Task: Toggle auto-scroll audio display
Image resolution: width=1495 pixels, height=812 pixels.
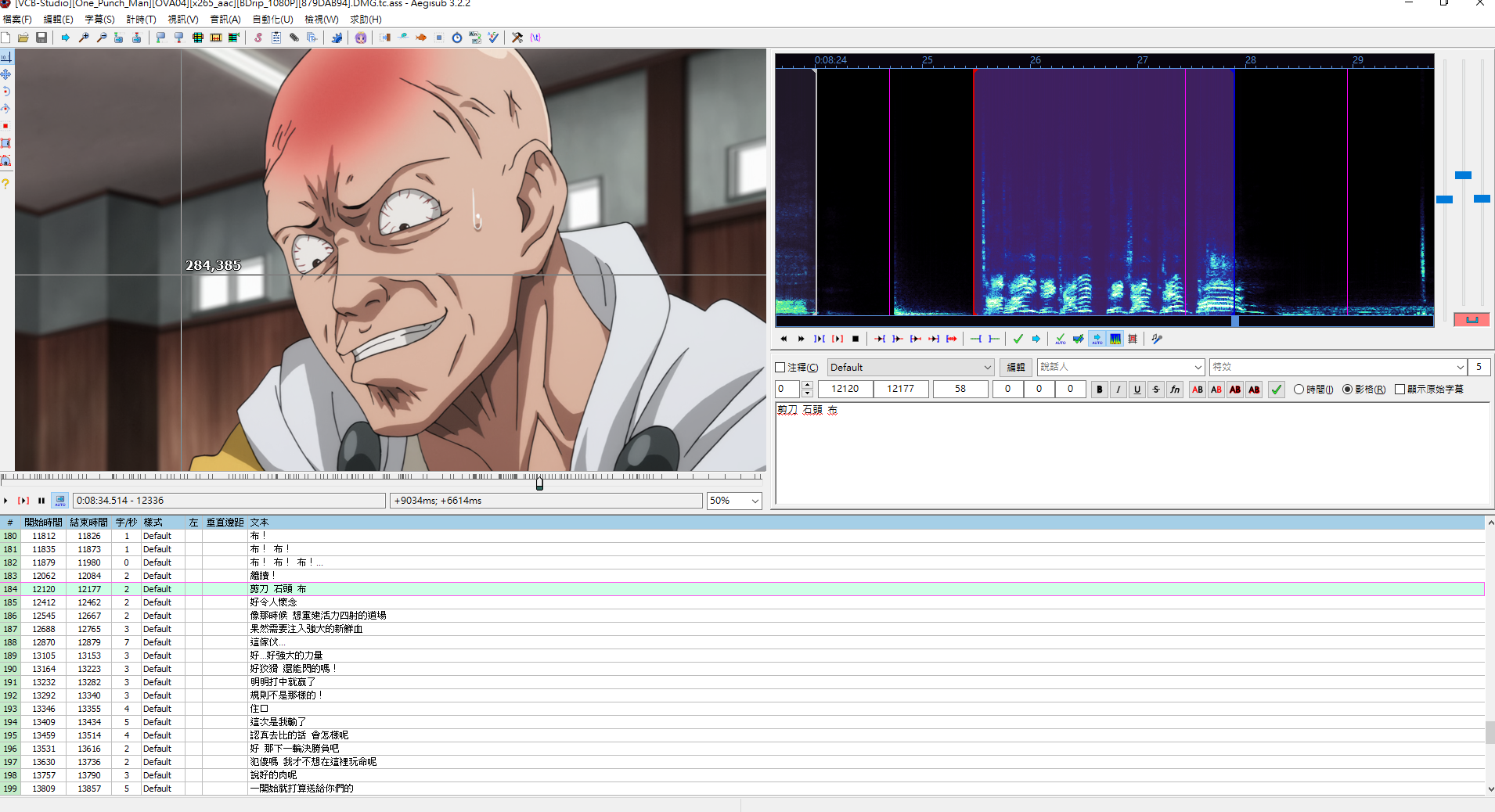Action: pyautogui.click(x=1097, y=339)
